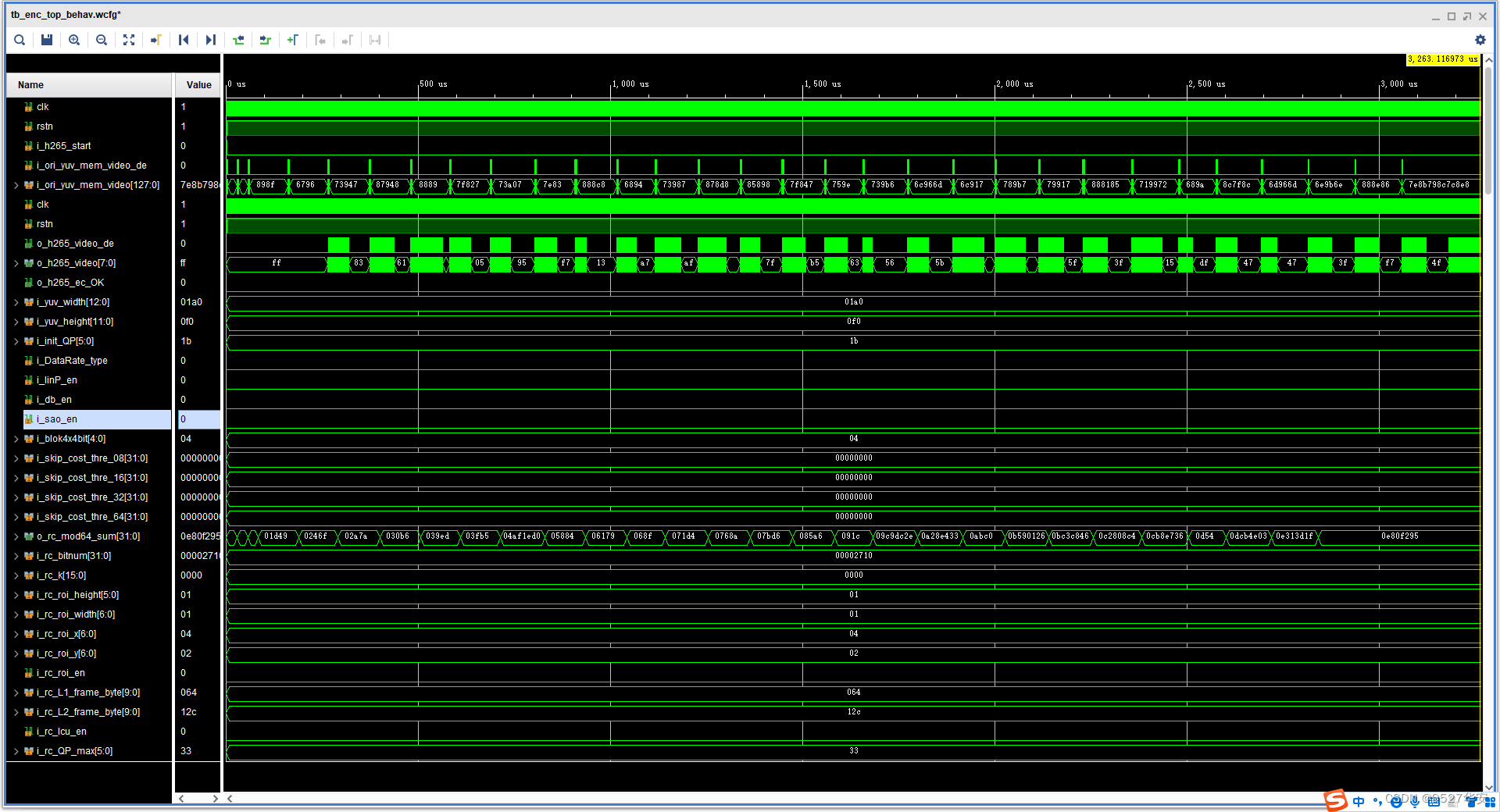Viewport: 1500px width, 812px height.
Task: Add a marker to waveform
Action: pos(293,40)
